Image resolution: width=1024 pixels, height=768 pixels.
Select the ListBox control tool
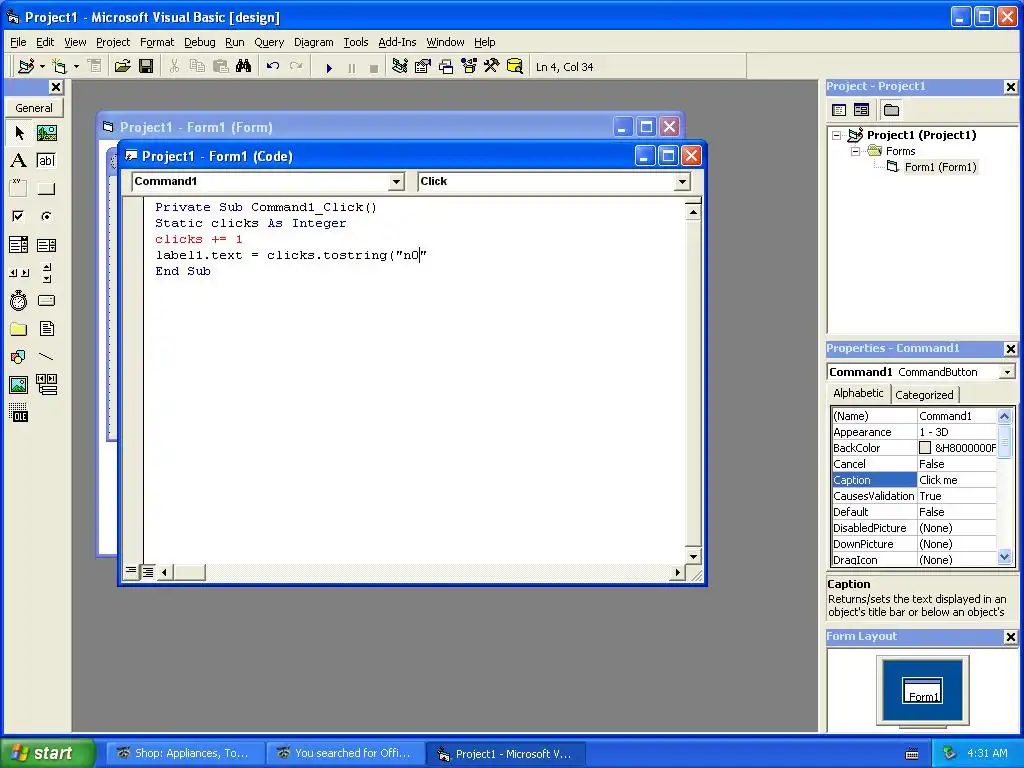click(x=46, y=245)
